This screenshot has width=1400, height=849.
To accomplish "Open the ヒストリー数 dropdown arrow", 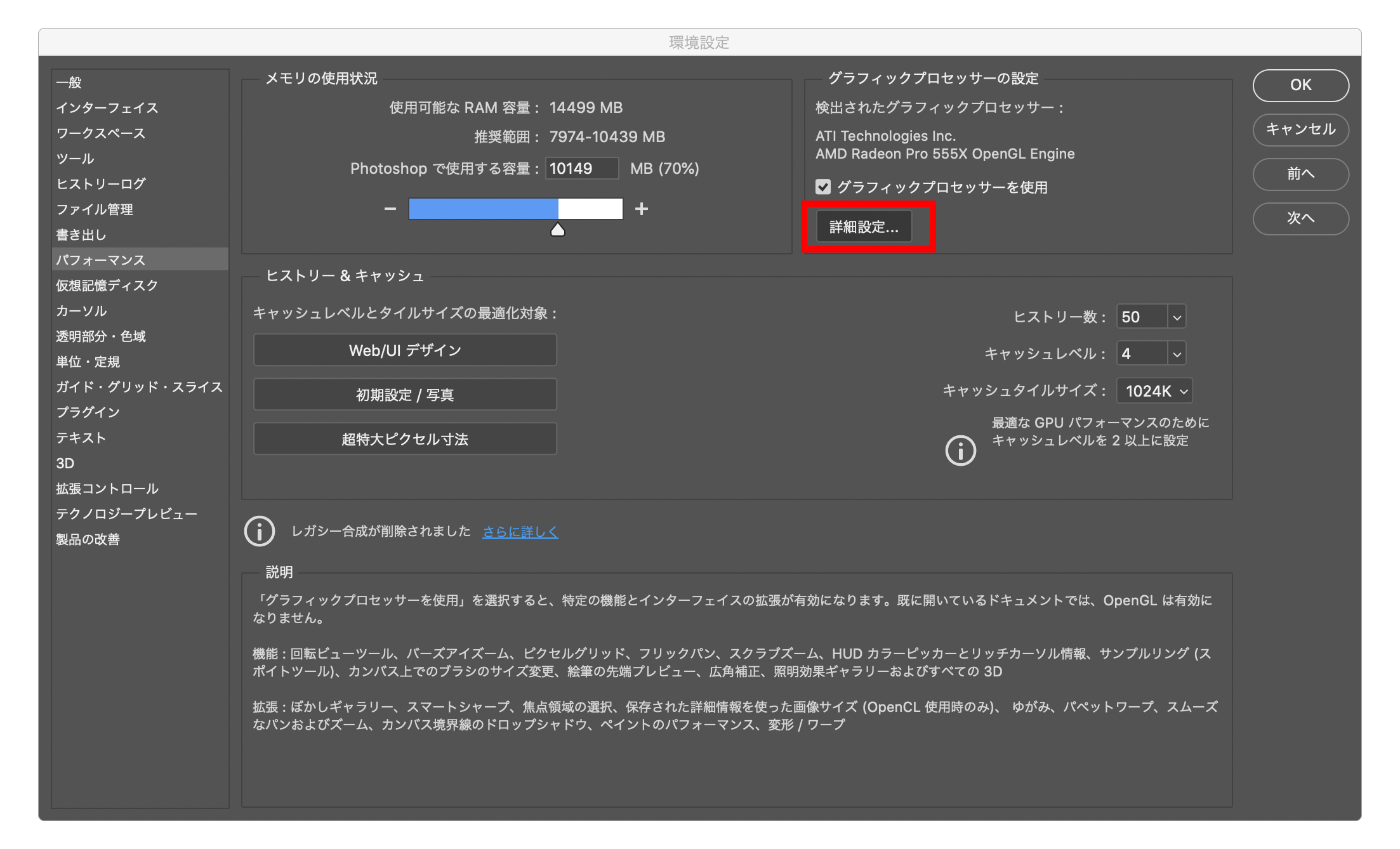I will click(1177, 317).
